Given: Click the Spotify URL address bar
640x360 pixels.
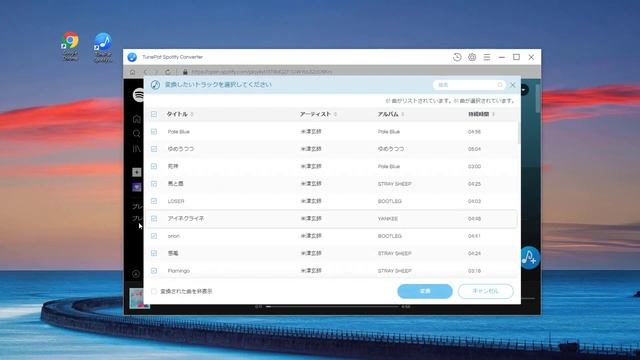Looking at the screenshot, I should [261, 72].
